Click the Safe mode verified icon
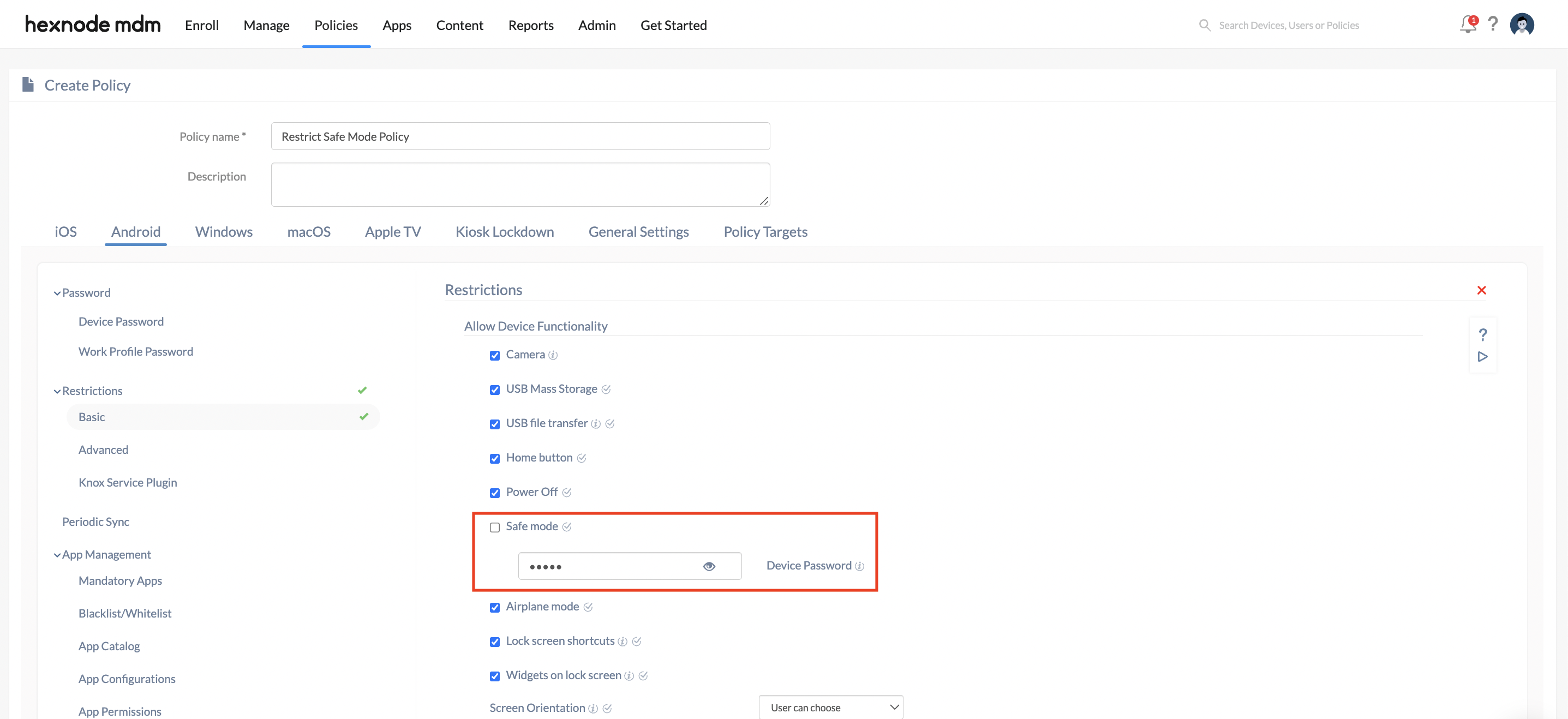This screenshot has height=719, width=1568. (x=567, y=527)
